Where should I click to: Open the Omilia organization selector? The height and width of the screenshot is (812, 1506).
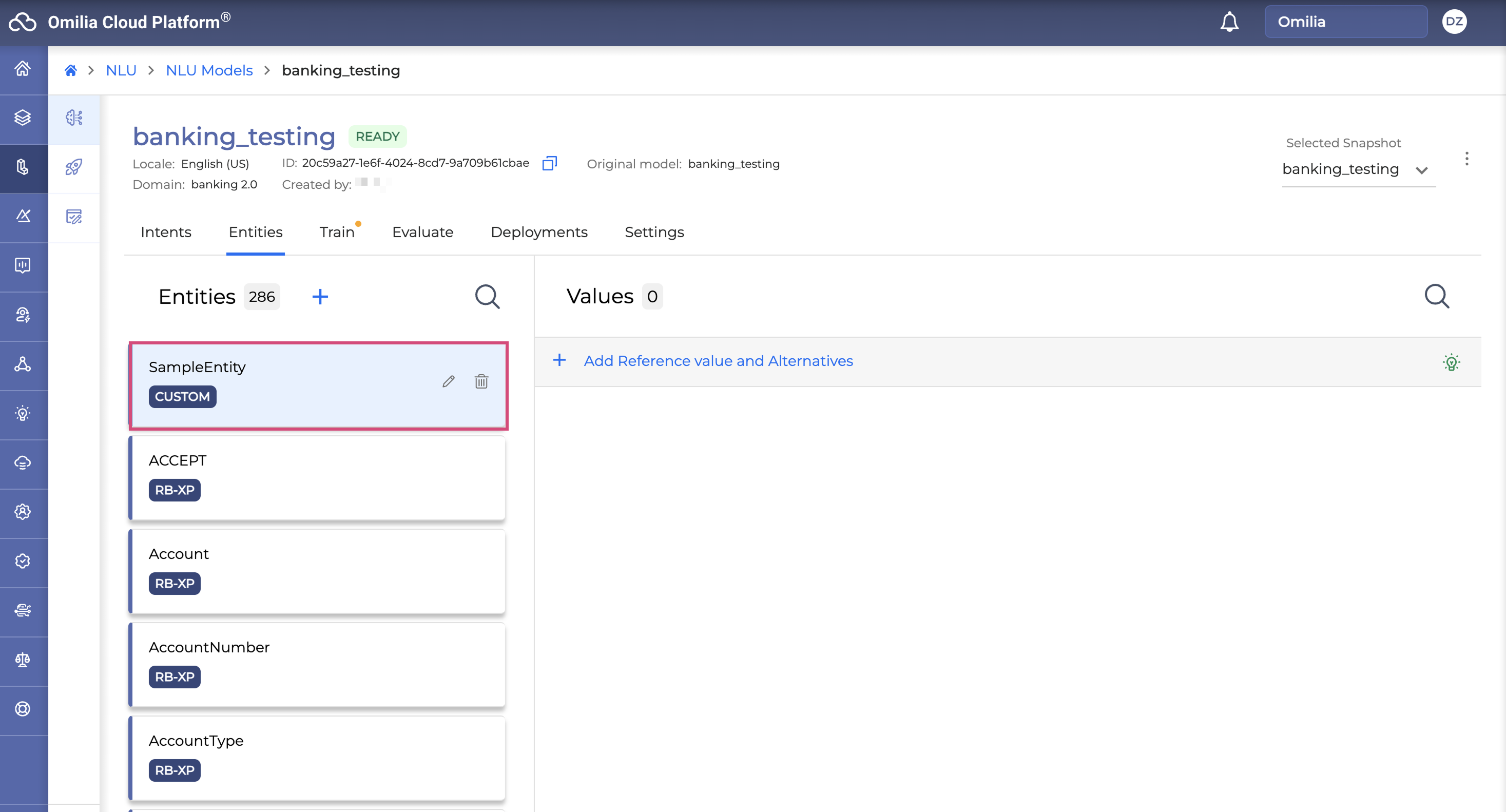(x=1345, y=22)
